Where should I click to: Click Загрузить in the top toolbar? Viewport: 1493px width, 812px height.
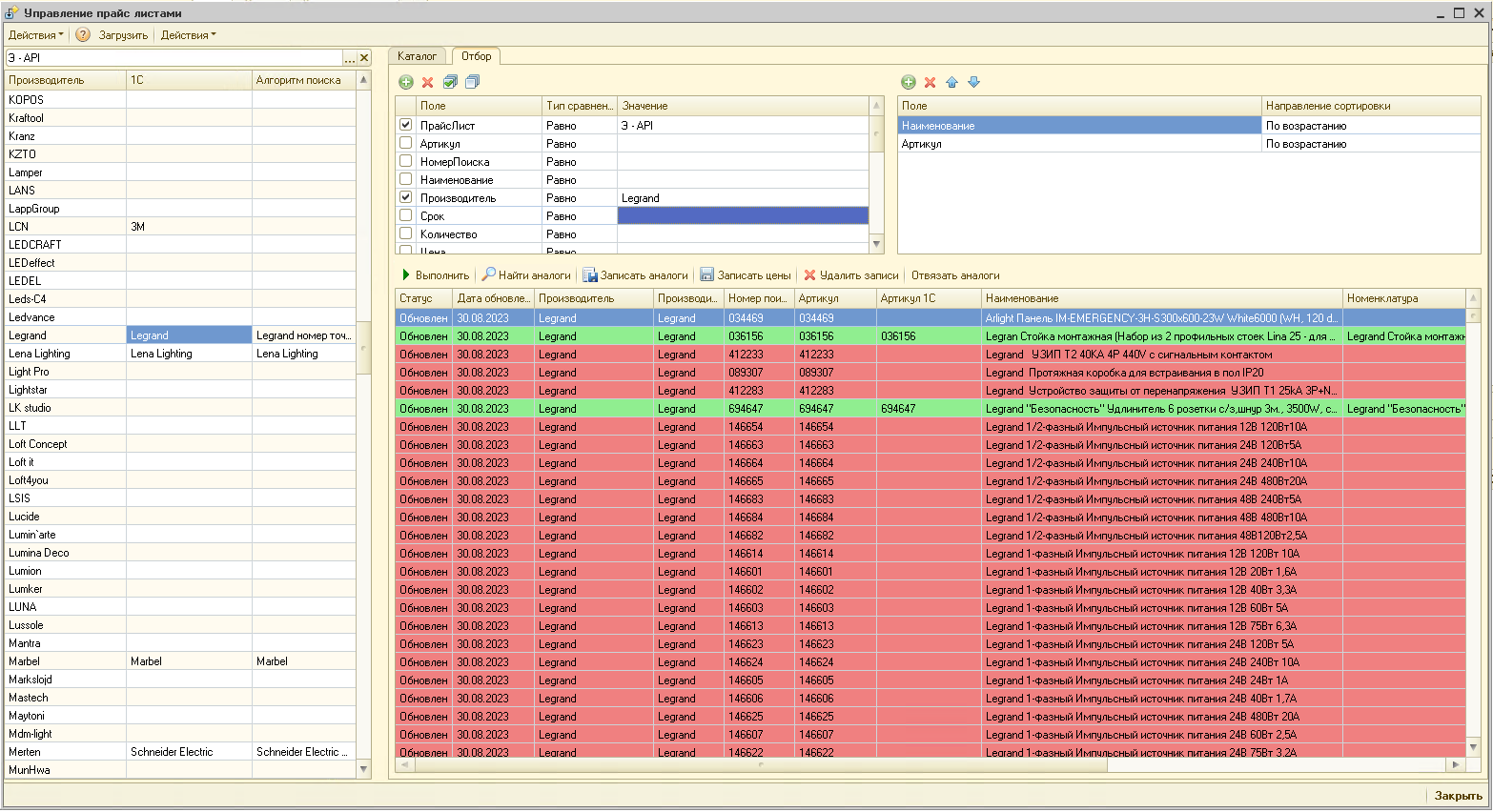coord(123,35)
